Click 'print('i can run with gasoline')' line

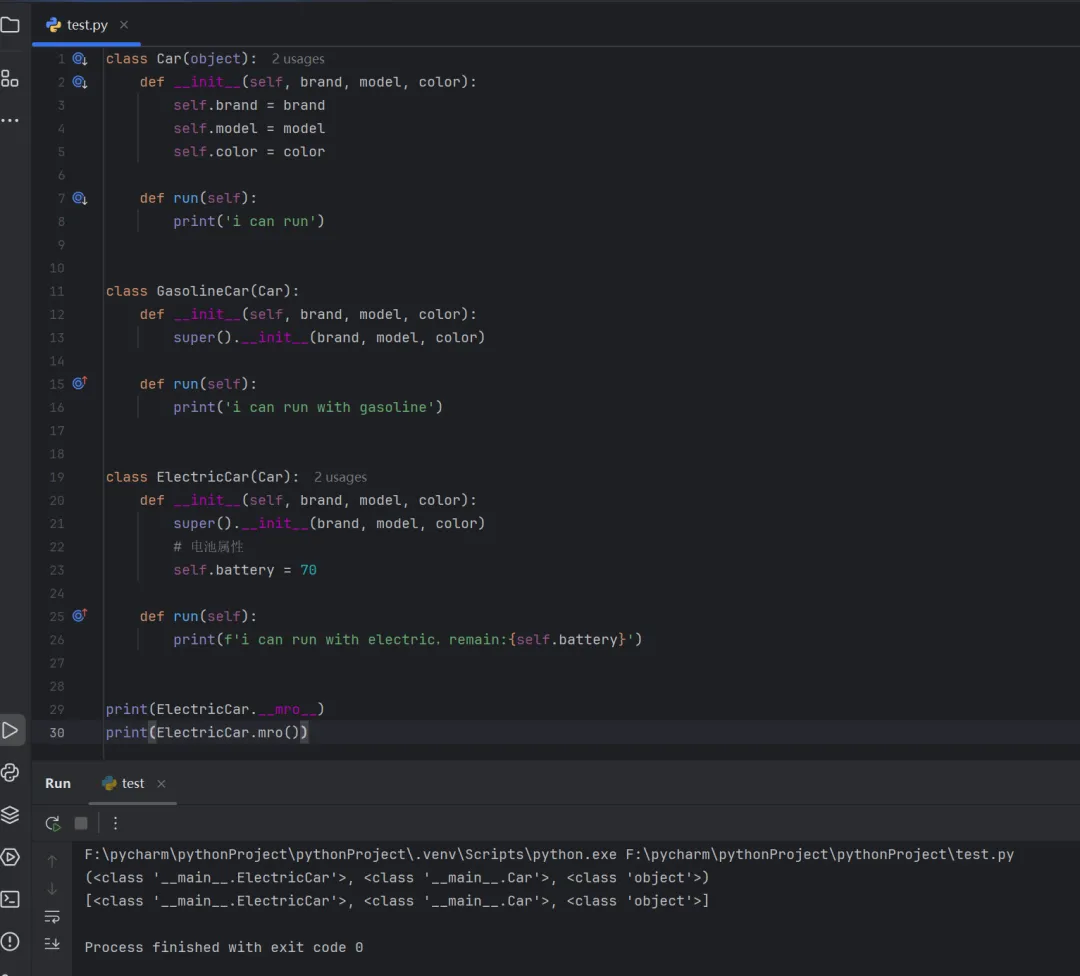pyautogui.click(x=308, y=408)
